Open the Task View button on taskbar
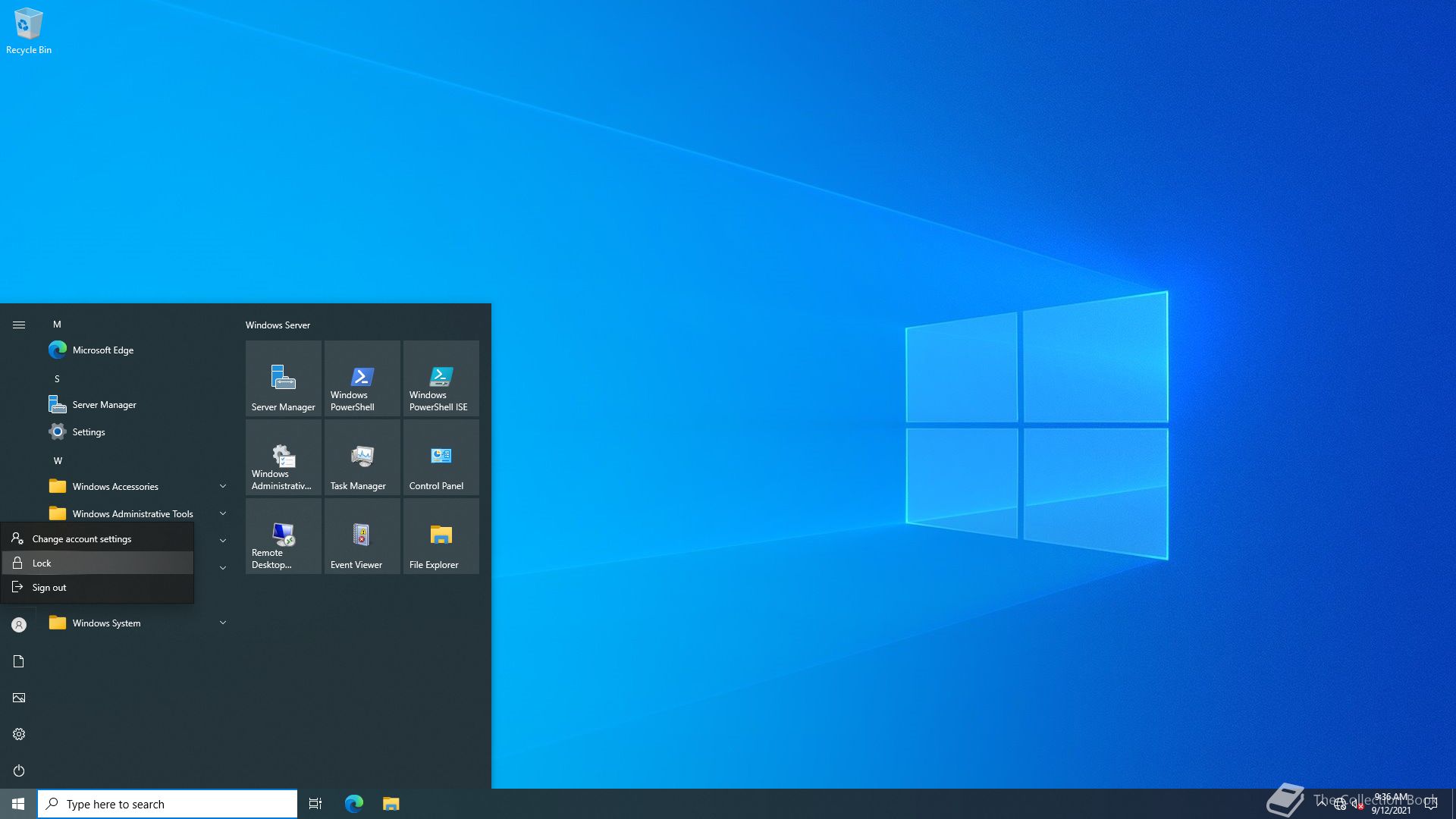Viewport: 1456px width, 819px height. click(315, 804)
